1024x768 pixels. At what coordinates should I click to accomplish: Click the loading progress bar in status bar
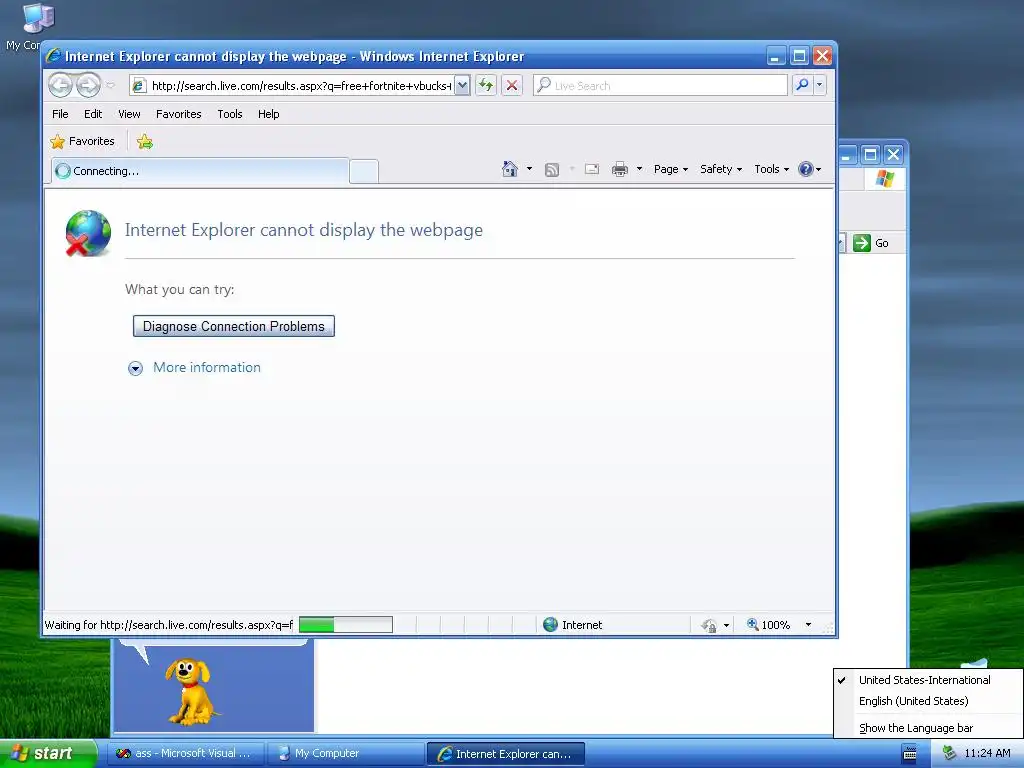pyautogui.click(x=345, y=625)
